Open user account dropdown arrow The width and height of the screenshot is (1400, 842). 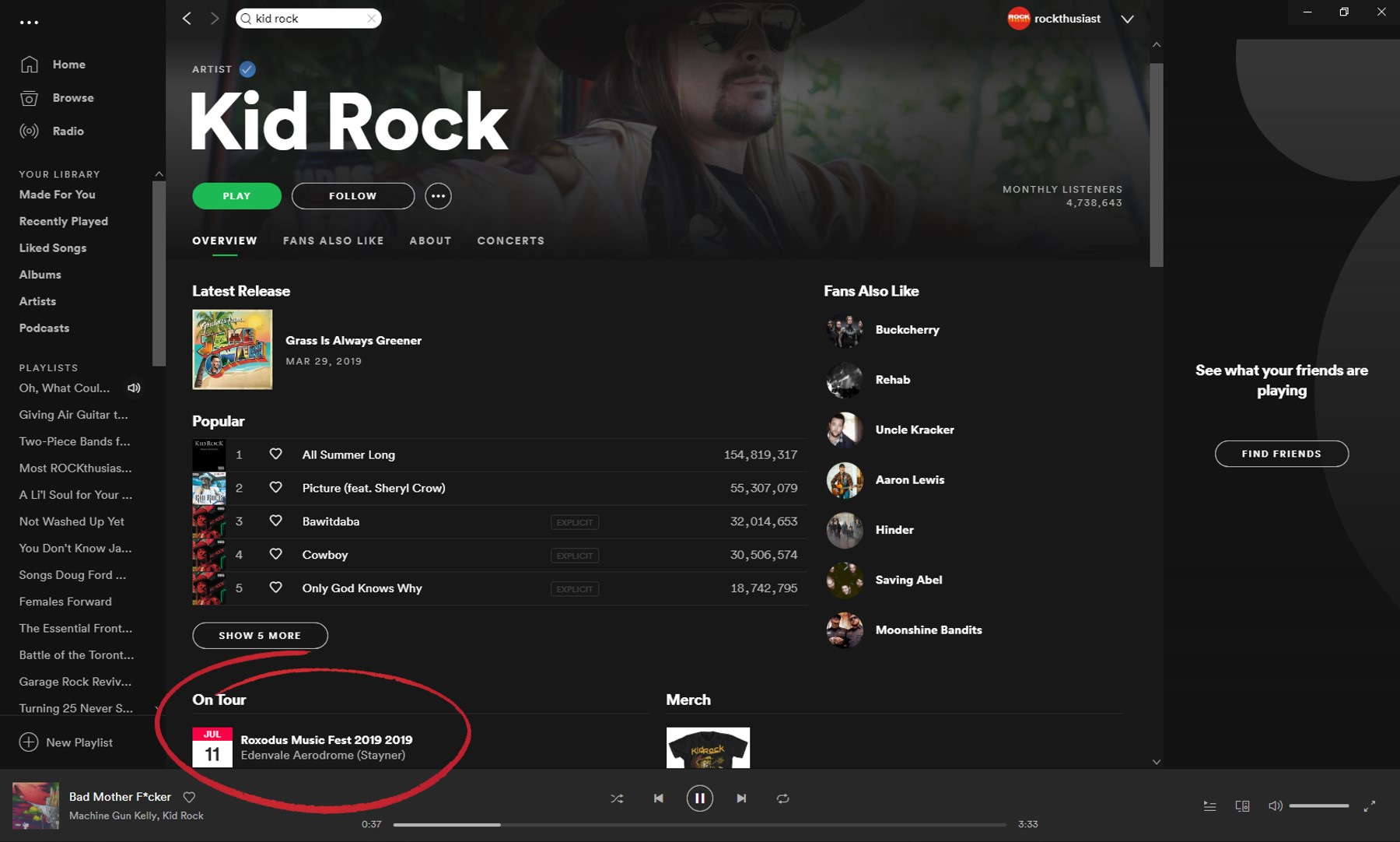click(1127, 19)
